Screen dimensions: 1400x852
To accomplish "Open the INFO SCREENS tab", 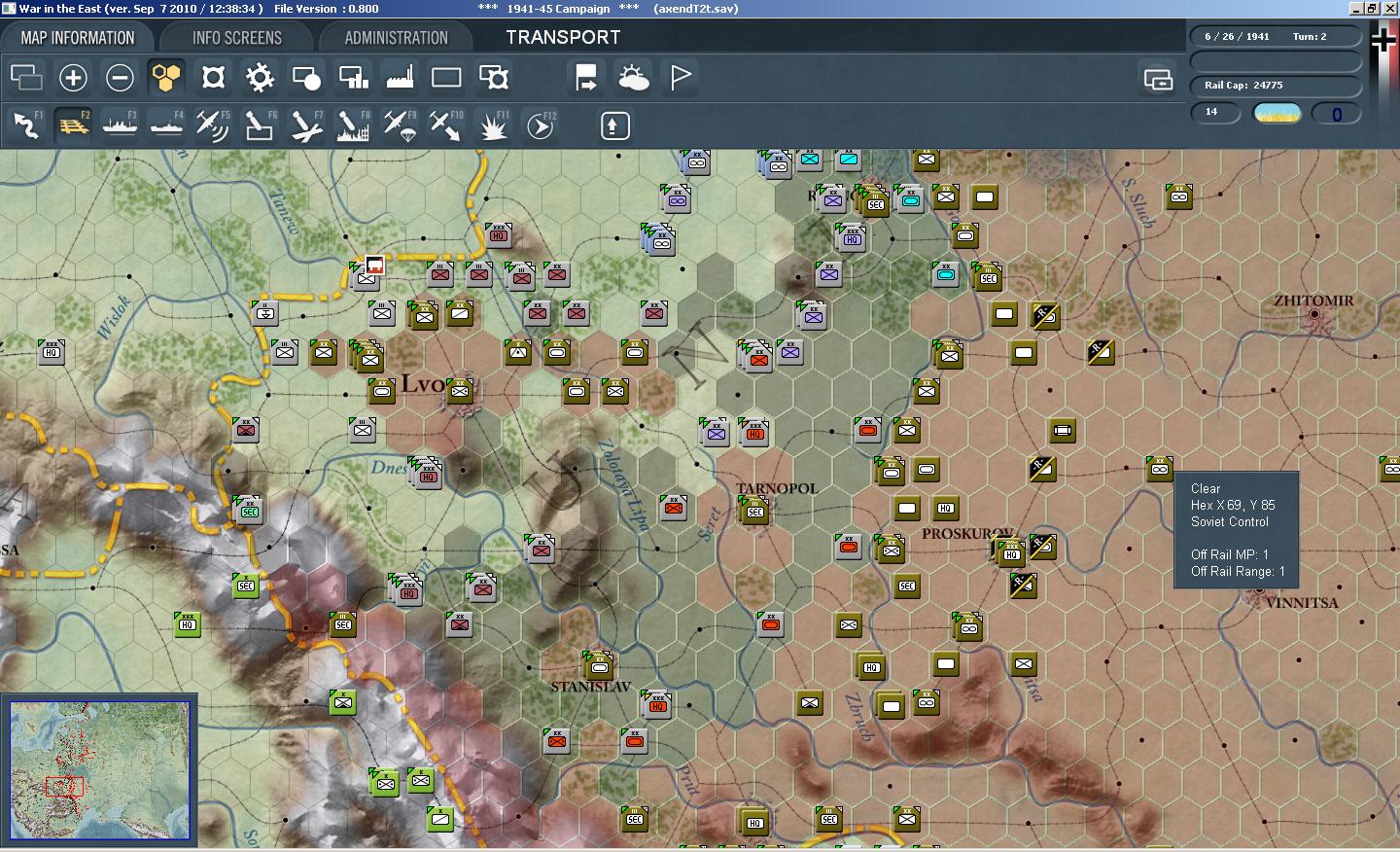I will tap(237, 38).
